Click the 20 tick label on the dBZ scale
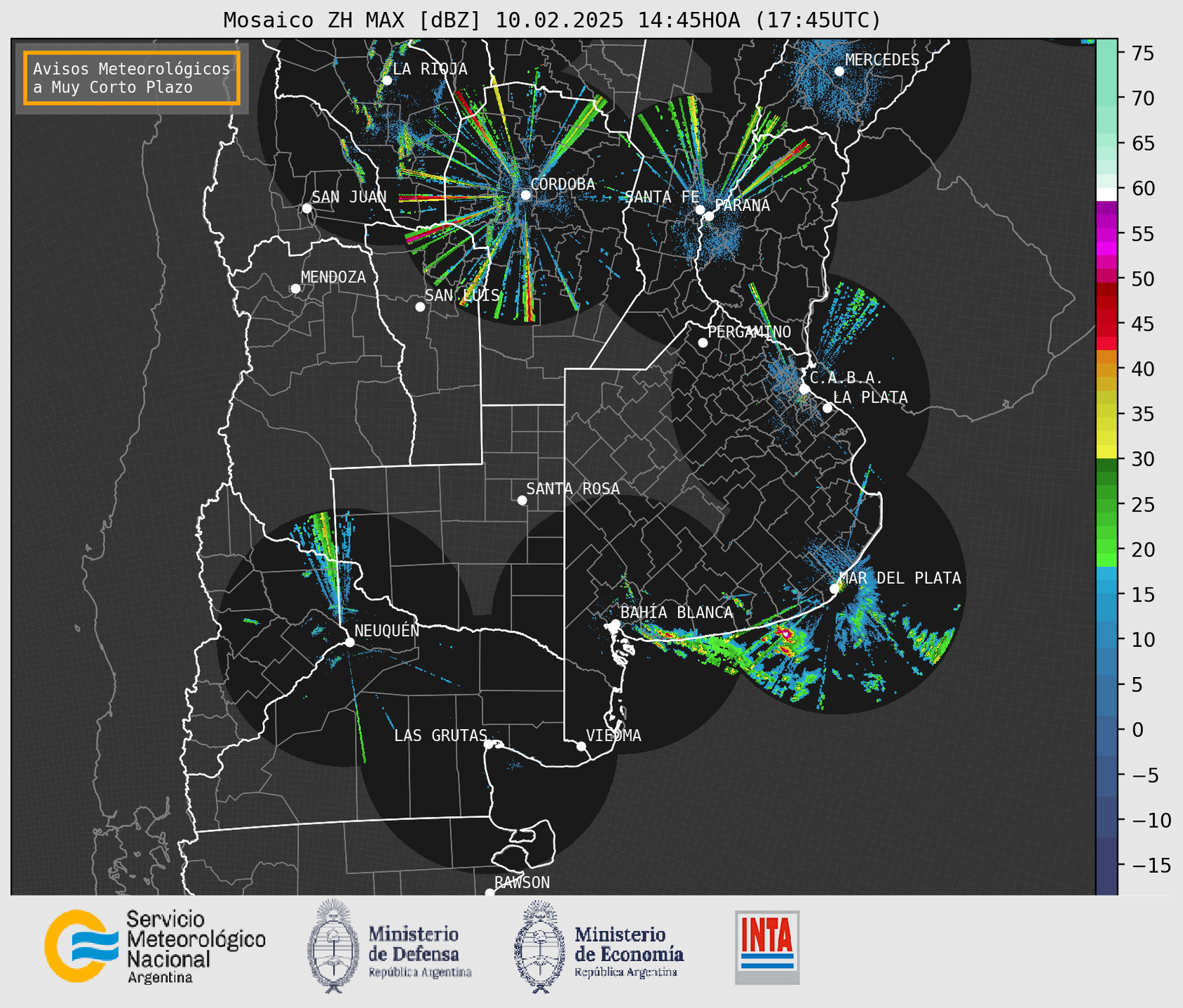 pos(1142,550)
